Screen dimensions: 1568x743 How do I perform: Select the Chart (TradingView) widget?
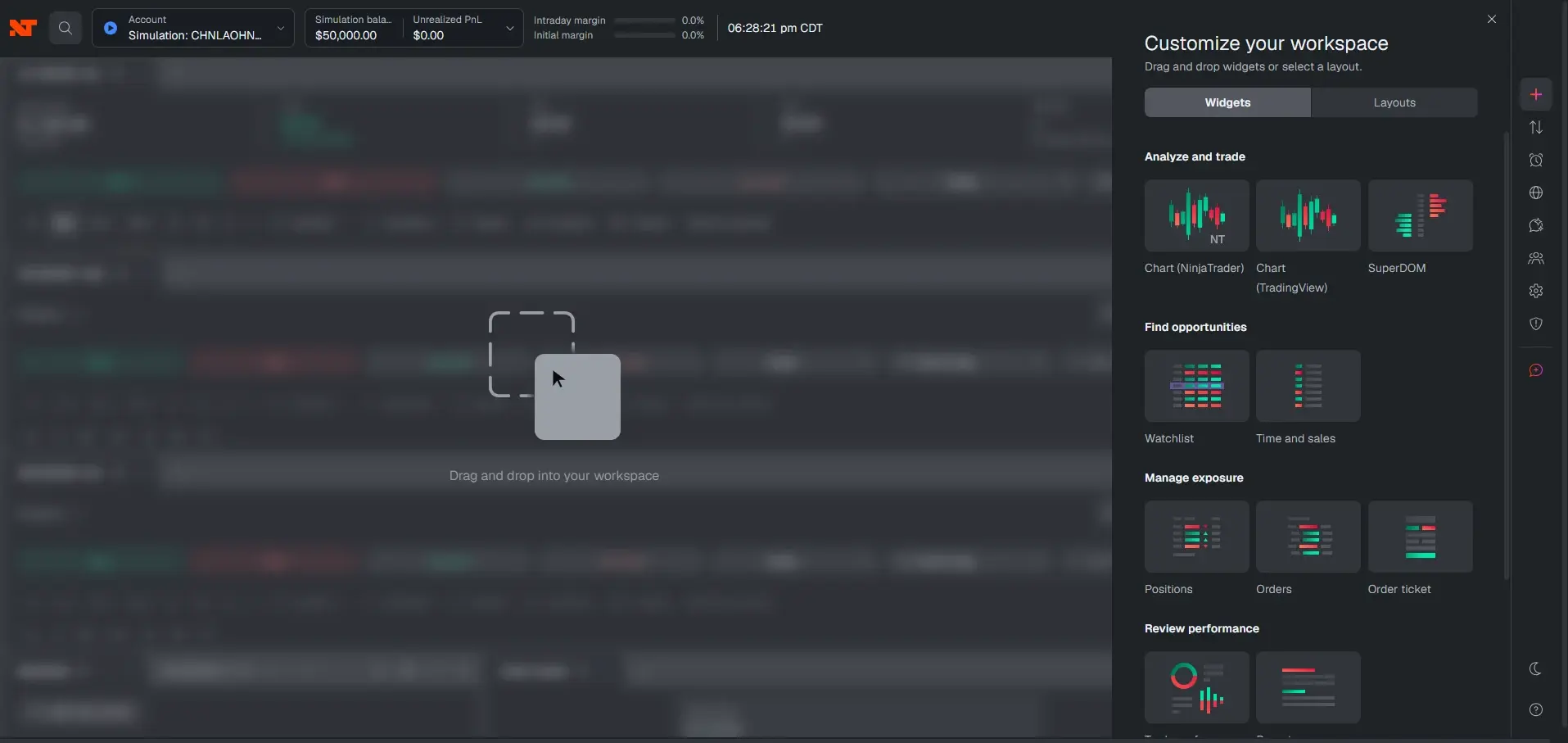[x=1308, y=215]
